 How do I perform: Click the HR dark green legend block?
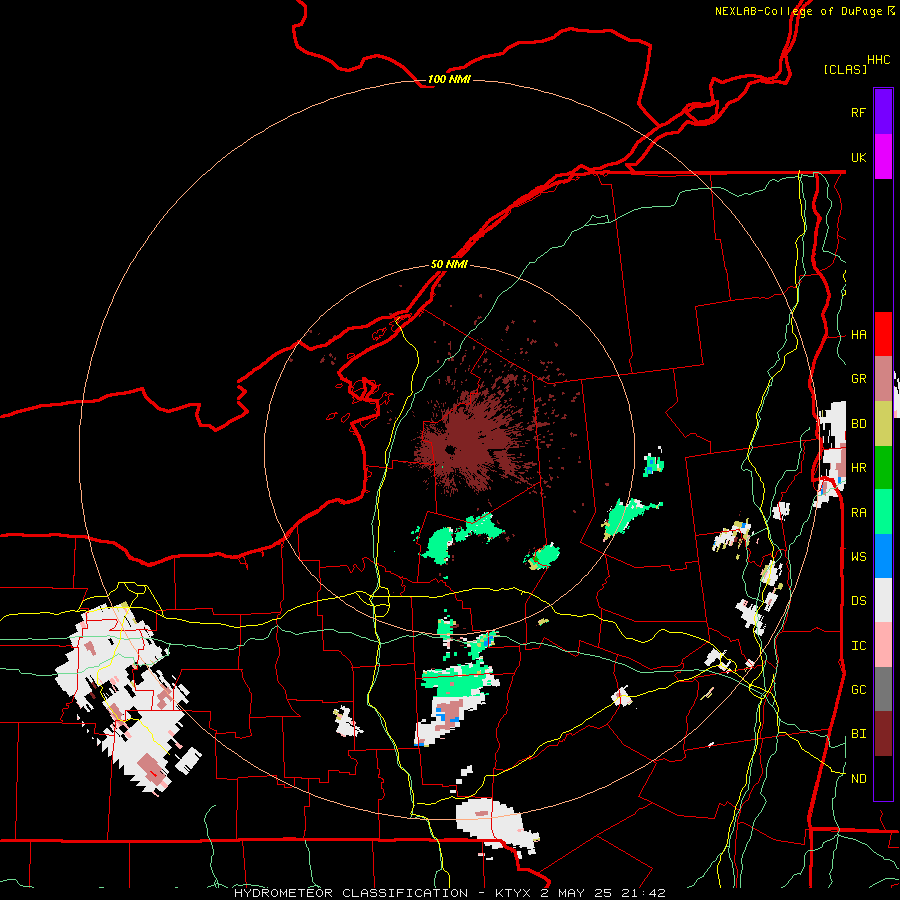coord(883,468)
